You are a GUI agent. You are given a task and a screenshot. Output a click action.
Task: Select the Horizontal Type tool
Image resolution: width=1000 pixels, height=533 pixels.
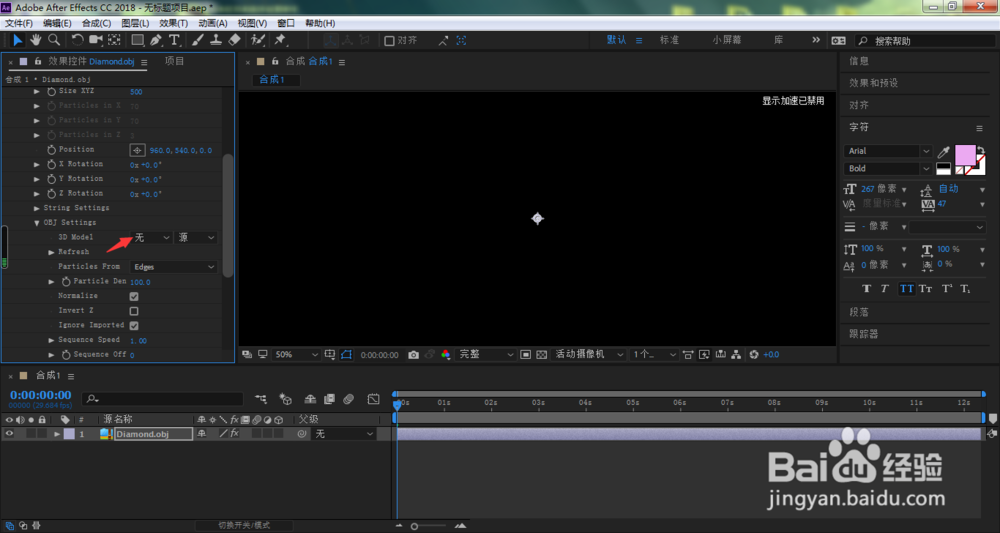(174, 40)
